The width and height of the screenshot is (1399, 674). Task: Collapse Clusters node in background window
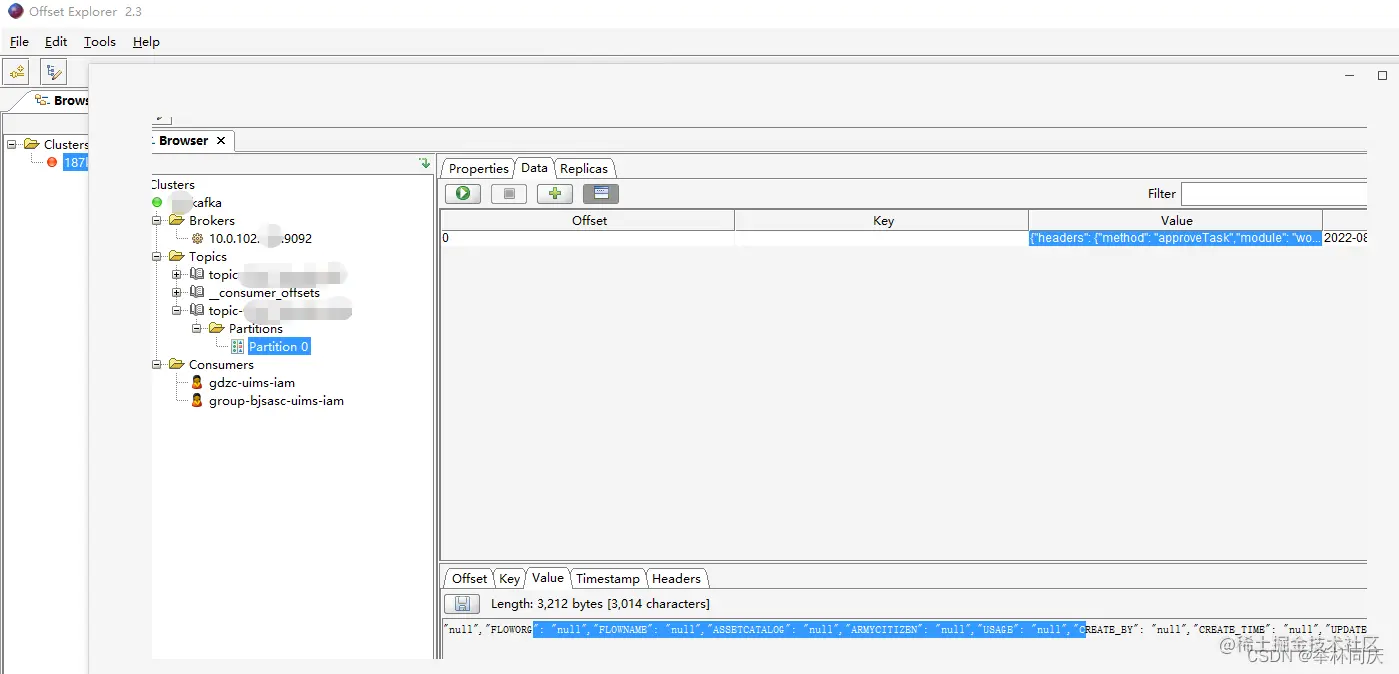(12, 144)
